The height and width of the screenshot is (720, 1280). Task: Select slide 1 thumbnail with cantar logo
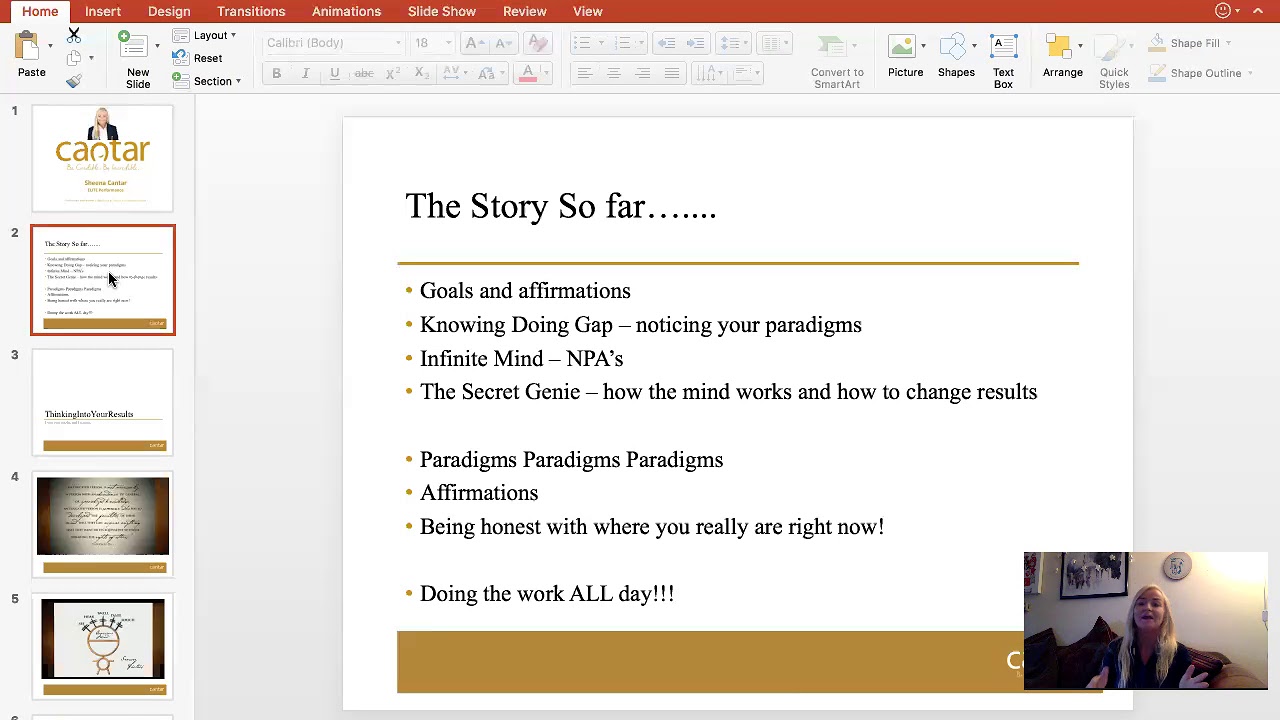[x=103, y=158]
